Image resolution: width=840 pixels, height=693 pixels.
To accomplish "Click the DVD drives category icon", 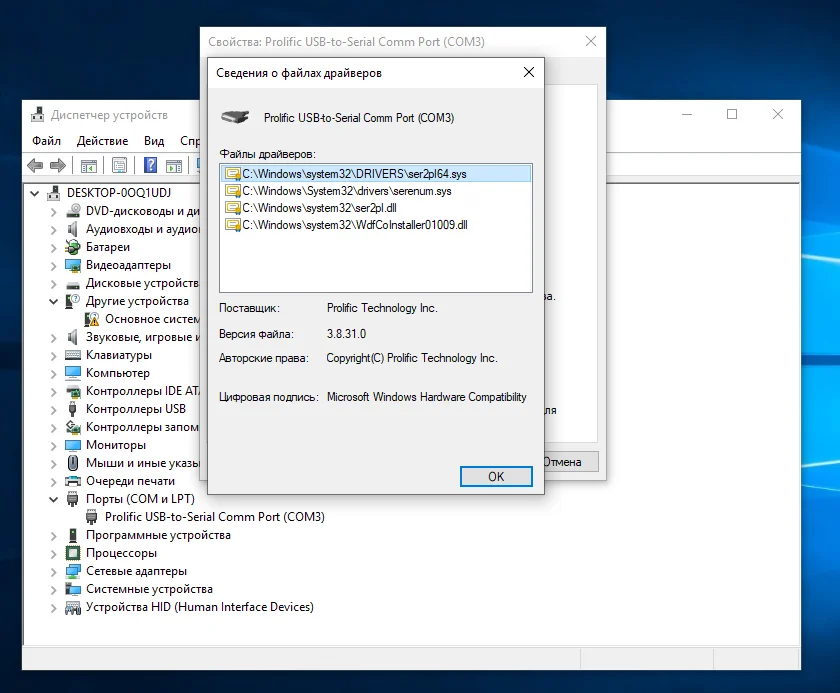I will pos(73,210).
